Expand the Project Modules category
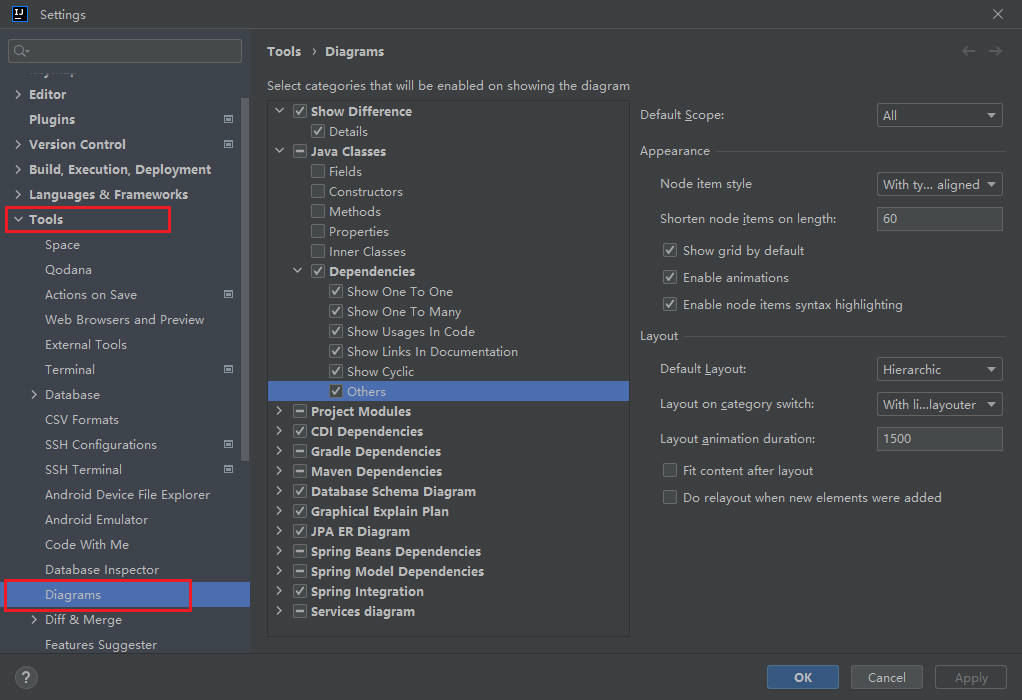Screen dimensions: 1022x700 pos(280,411)
